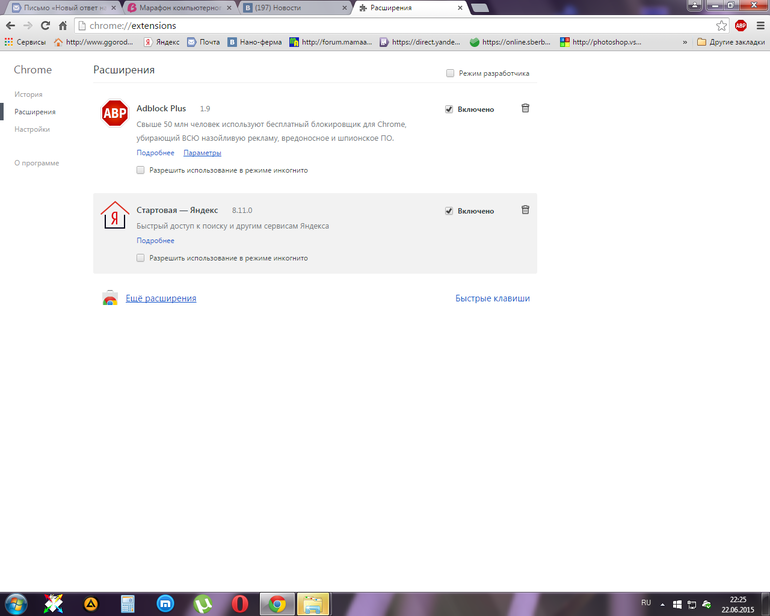Open the Windows Start button
The height and width of the screenshot is (616, 770).
[16, 604]
